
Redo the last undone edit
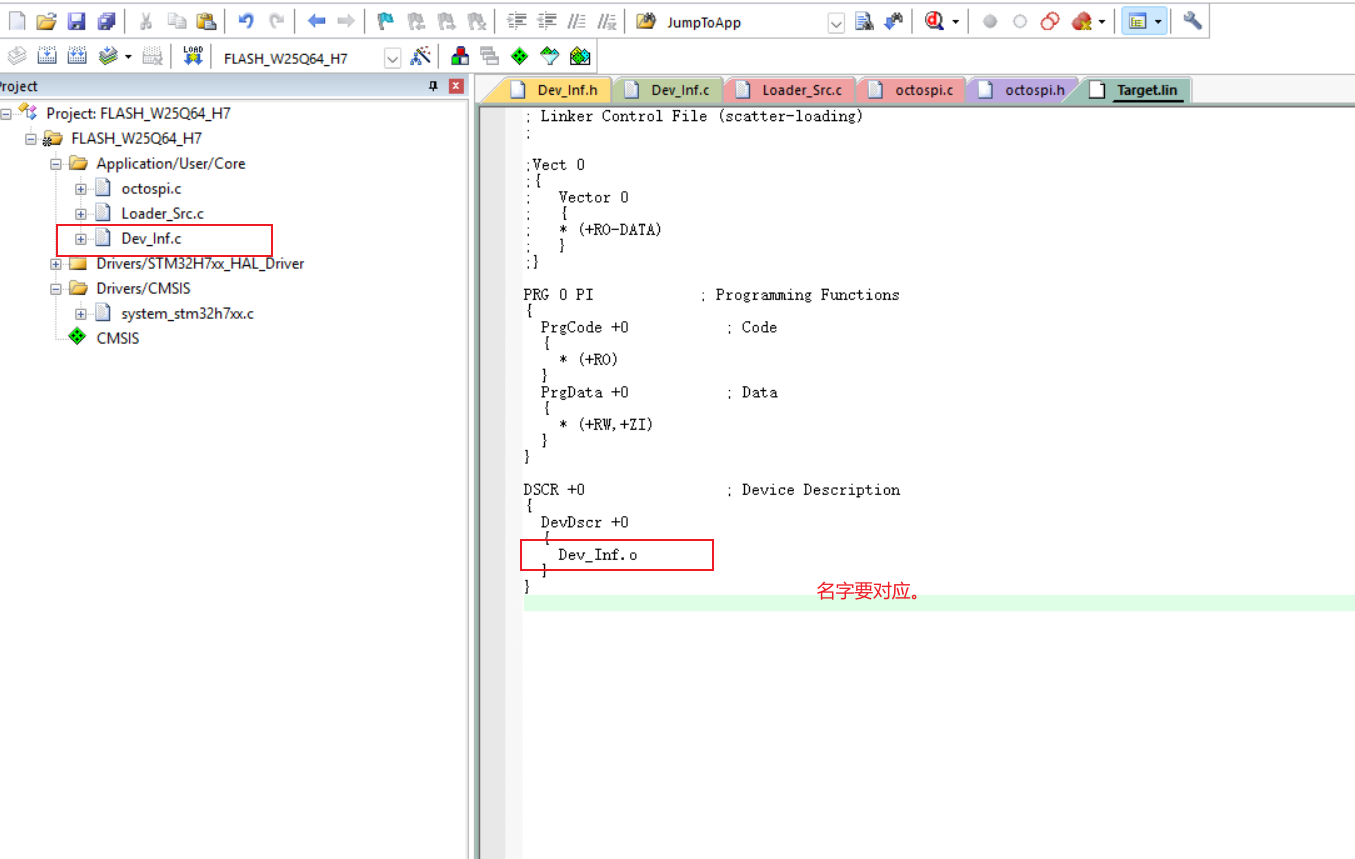point(276,21)
